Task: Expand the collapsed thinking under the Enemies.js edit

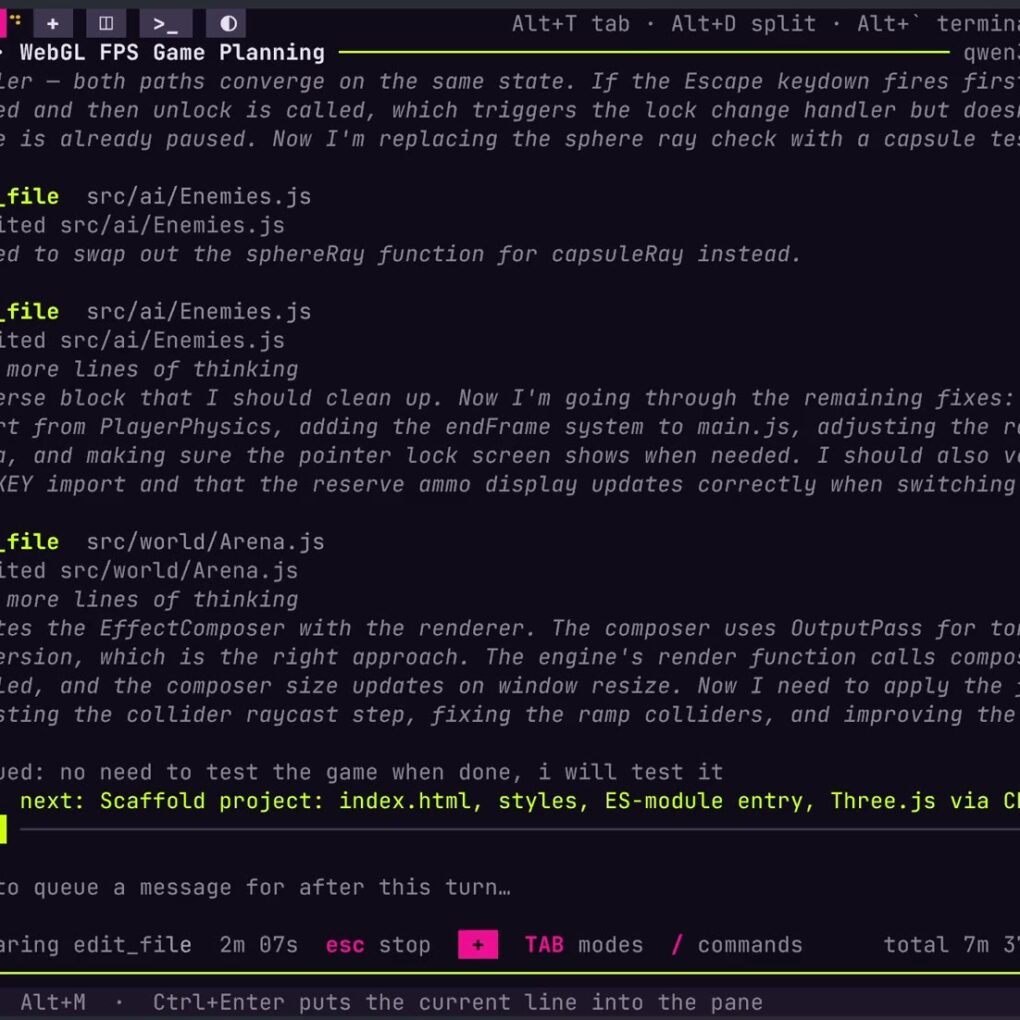Action: [150, 369]
